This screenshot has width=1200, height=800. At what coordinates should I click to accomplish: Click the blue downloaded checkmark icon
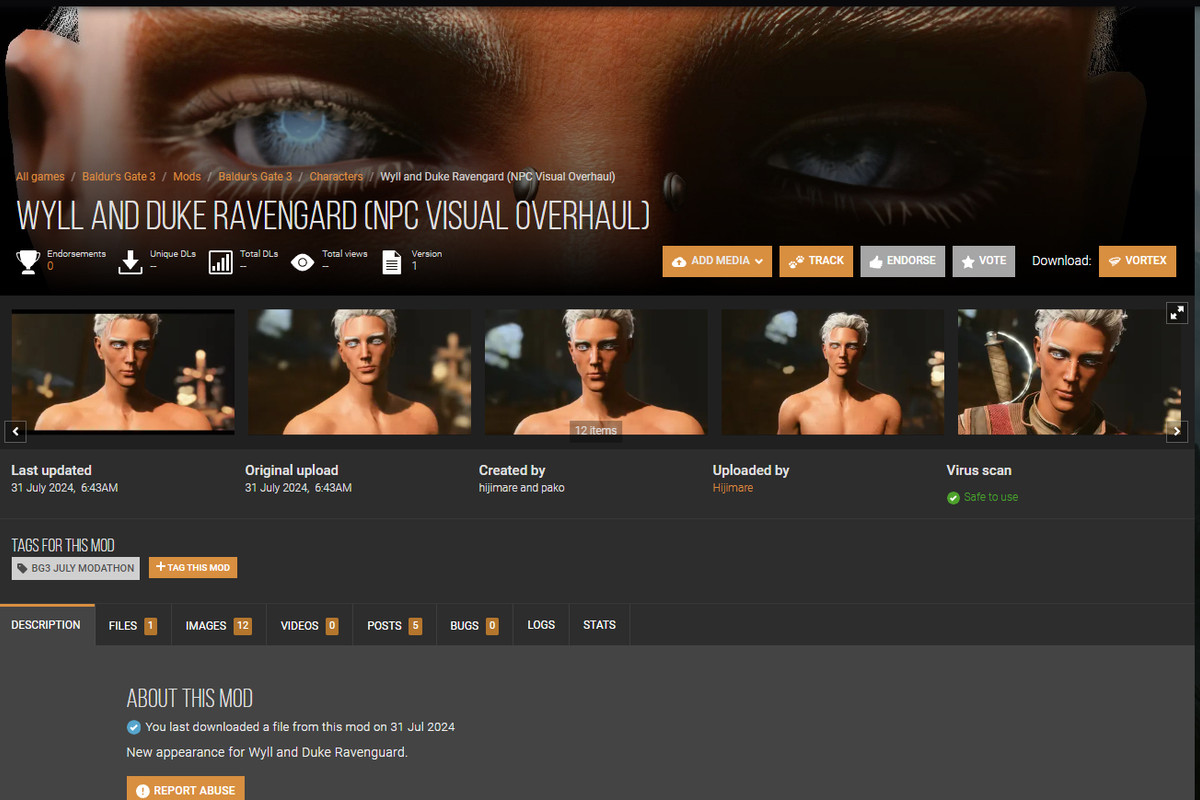tap(133, 727)
